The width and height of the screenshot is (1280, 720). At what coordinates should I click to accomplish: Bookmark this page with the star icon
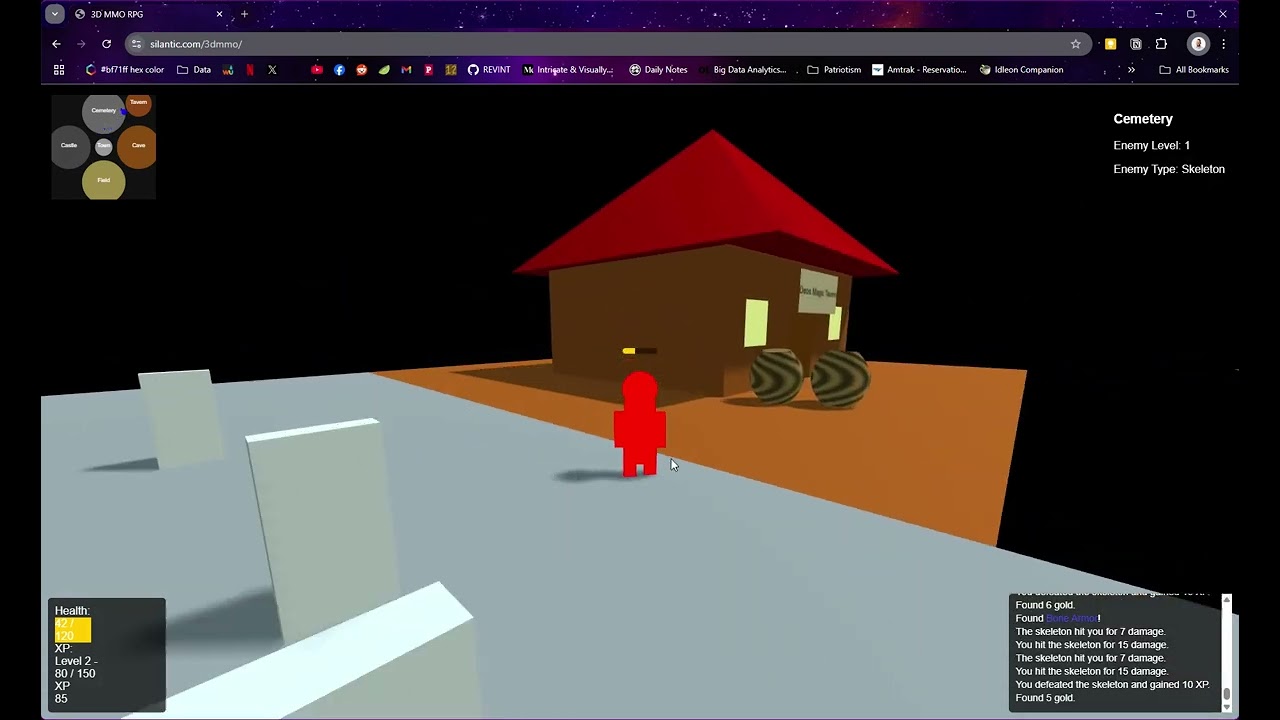[1075, 44]
